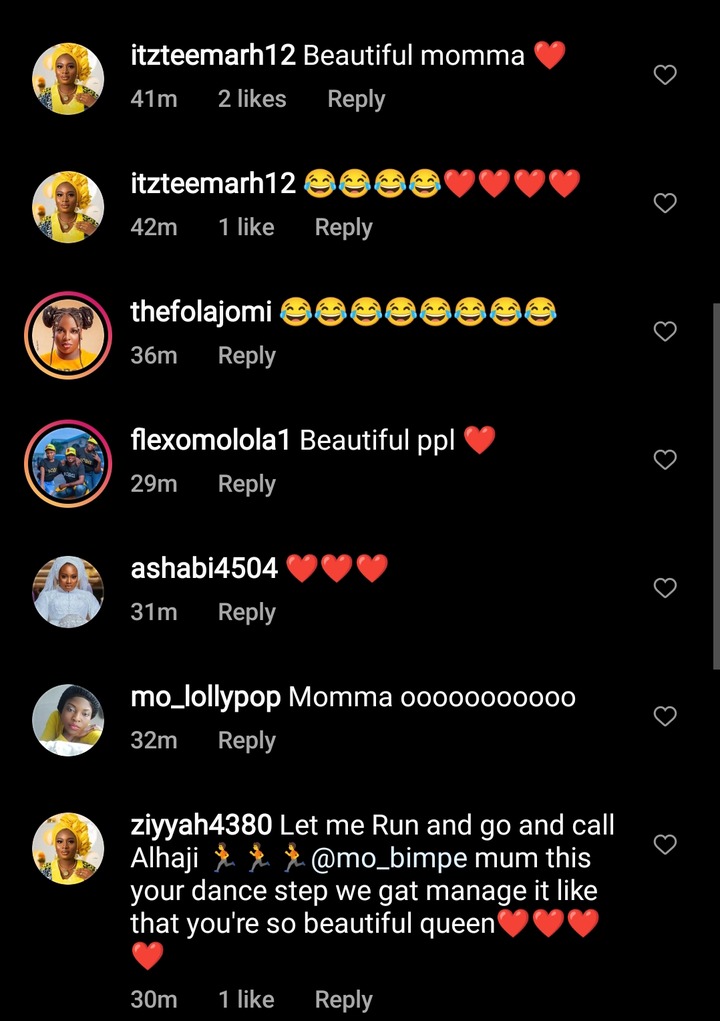Heart flexomolola1's 'Beautiful ppl' comment
The image size is (720, 1021).
click(665, 459)
